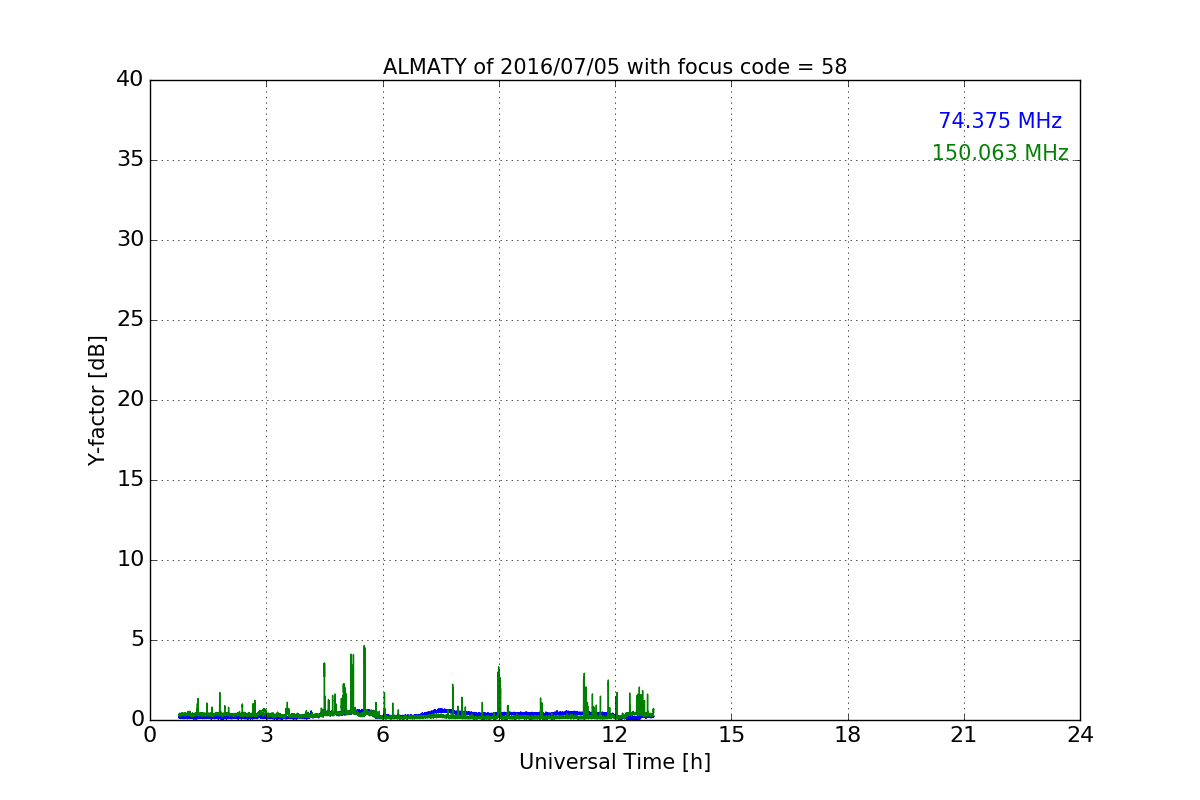
Task: Click the plot title mentioning ALMATY
Action: [615, 67]
